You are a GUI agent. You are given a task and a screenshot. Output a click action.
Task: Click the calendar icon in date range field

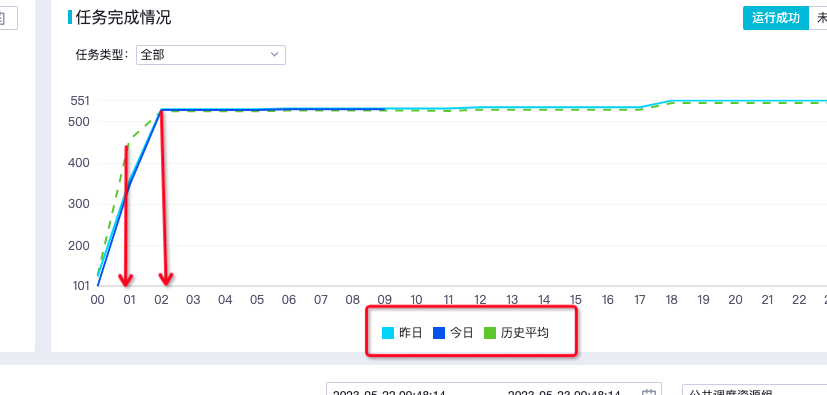pos(648,392)
